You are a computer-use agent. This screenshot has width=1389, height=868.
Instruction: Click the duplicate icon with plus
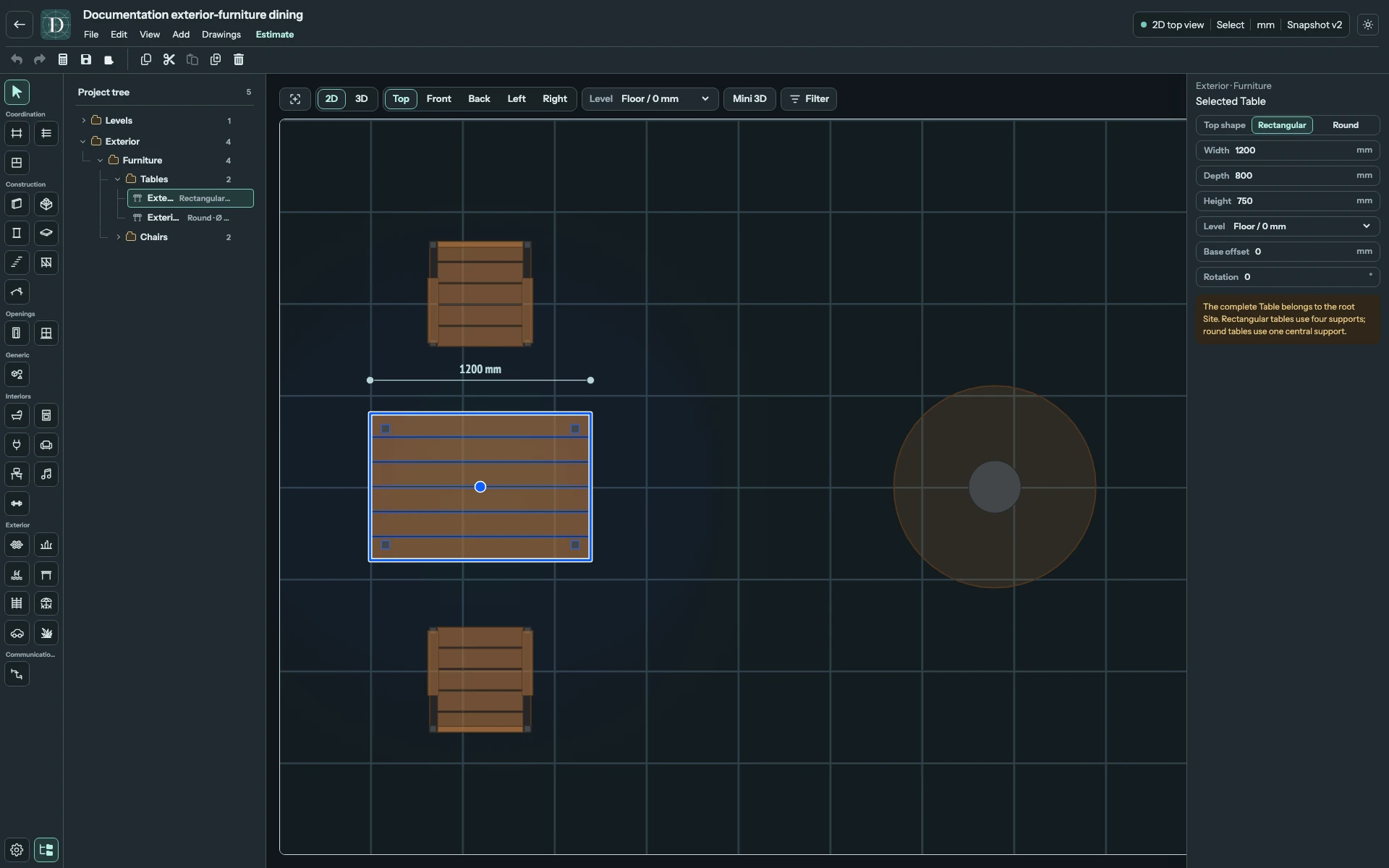coord(216,59)
